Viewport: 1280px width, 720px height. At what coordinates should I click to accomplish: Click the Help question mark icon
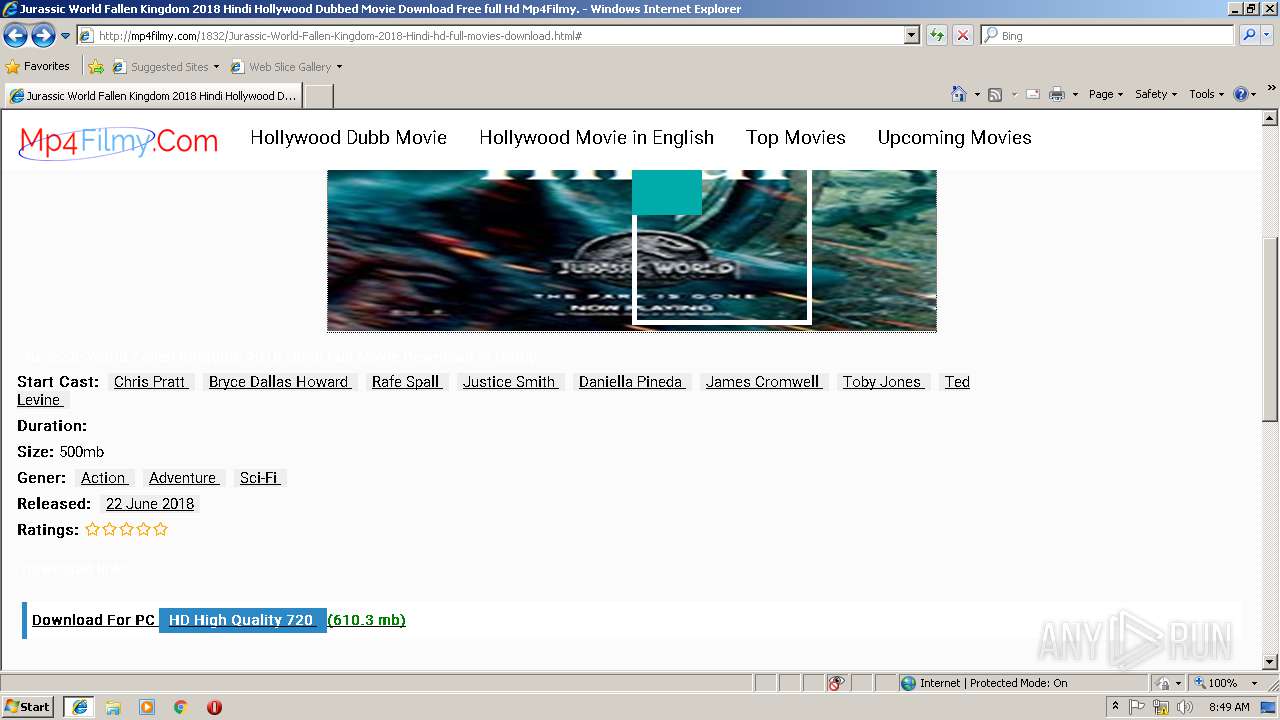1241,94
